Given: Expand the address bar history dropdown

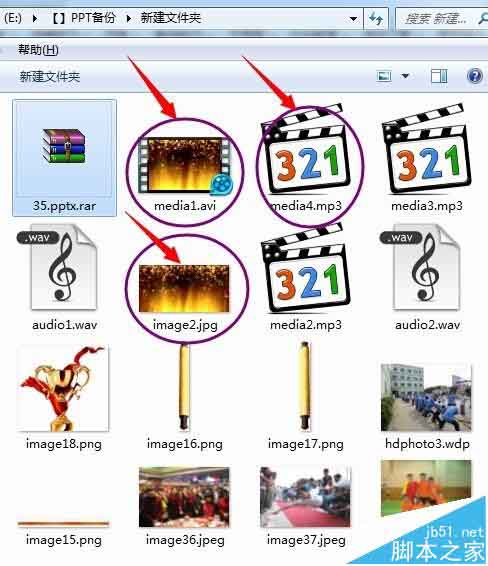Looking at the screenshot, I should point(354,18).
